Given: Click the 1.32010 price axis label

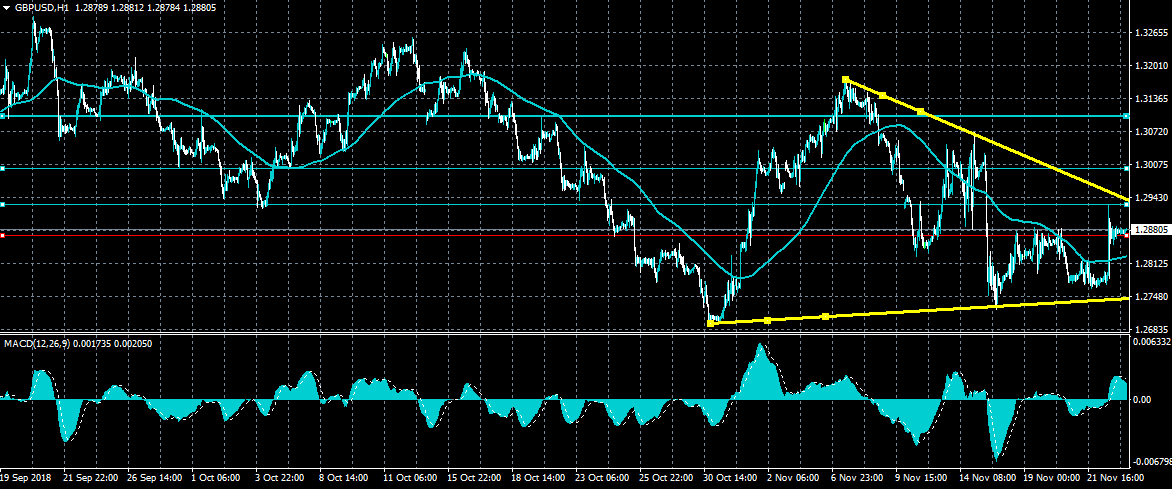Looking at the screenshot, I should coord(1151,67).
